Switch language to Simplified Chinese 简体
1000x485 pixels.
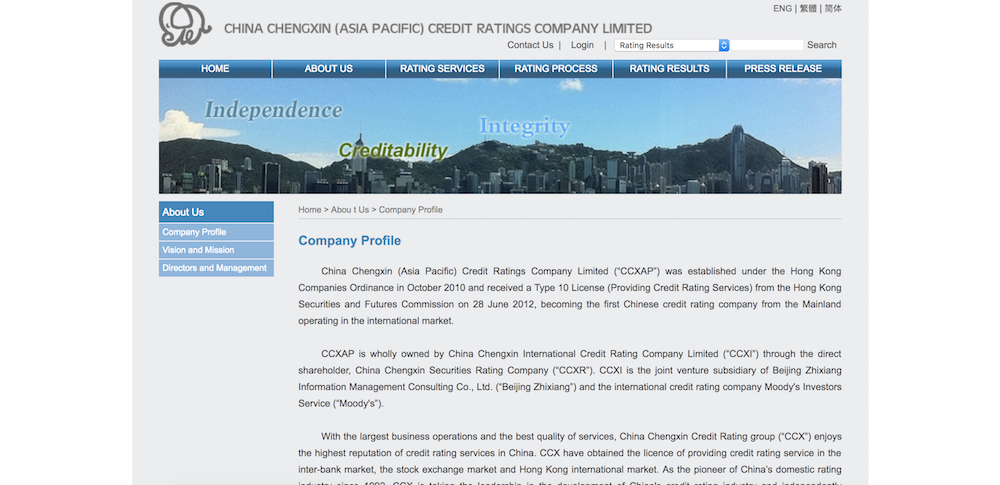click(x=833, y=9)
